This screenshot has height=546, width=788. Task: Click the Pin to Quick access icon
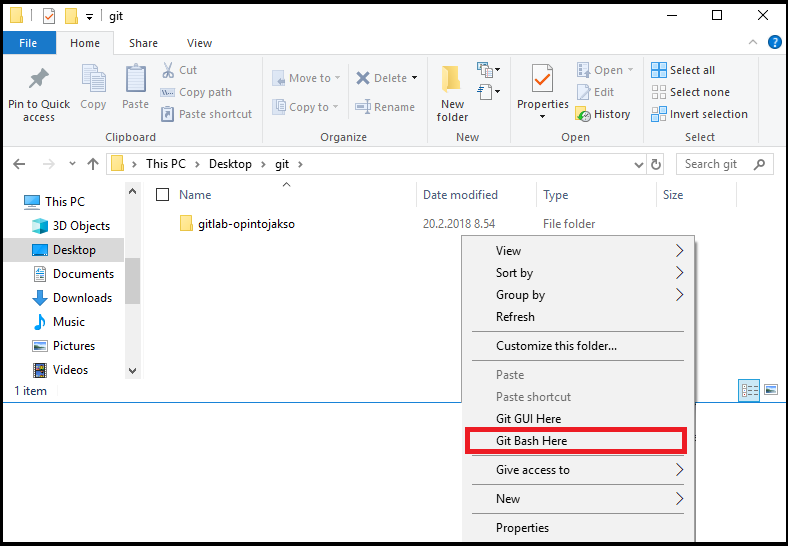(38, 80)
